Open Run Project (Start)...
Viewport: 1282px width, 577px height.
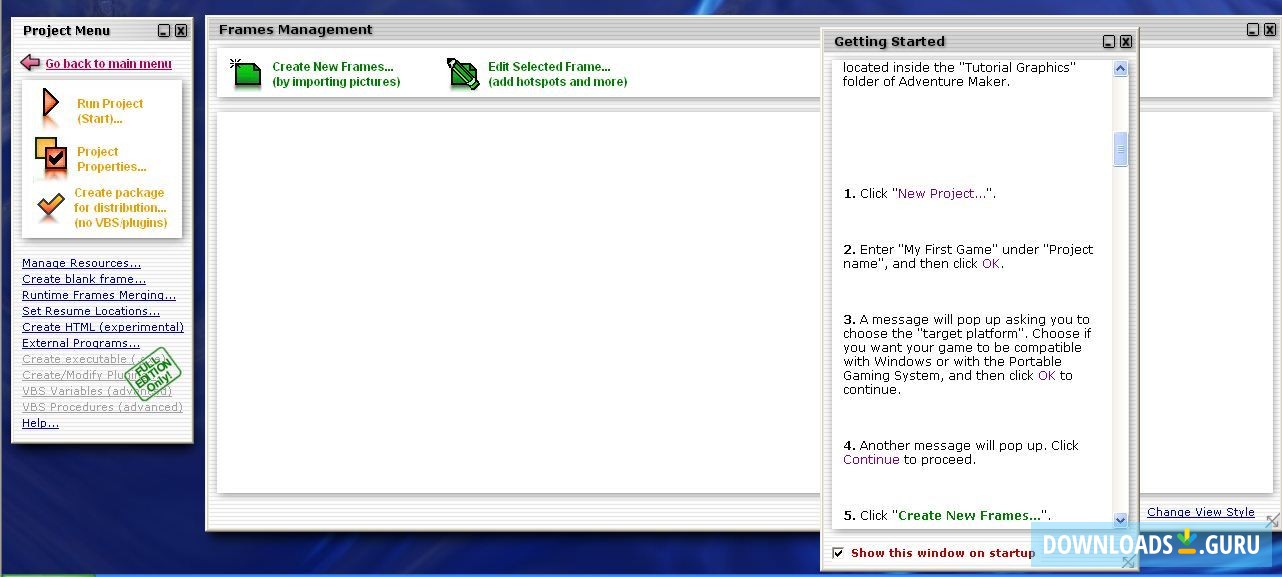tap(110, 111)
